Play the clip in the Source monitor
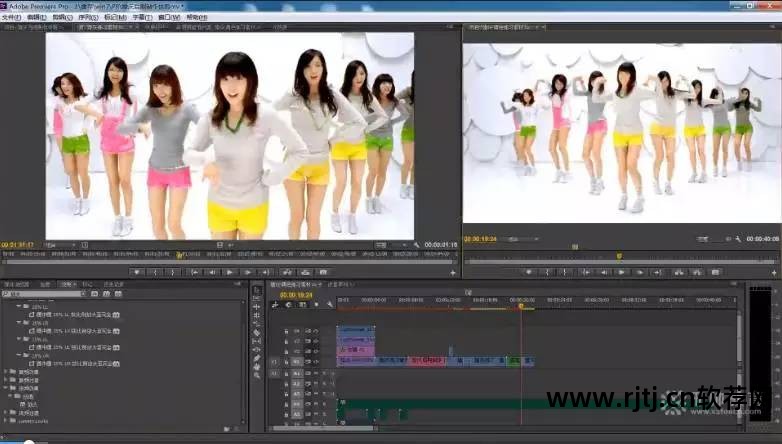The width and height of the screenshot is (782, 444). coord(229,272)
